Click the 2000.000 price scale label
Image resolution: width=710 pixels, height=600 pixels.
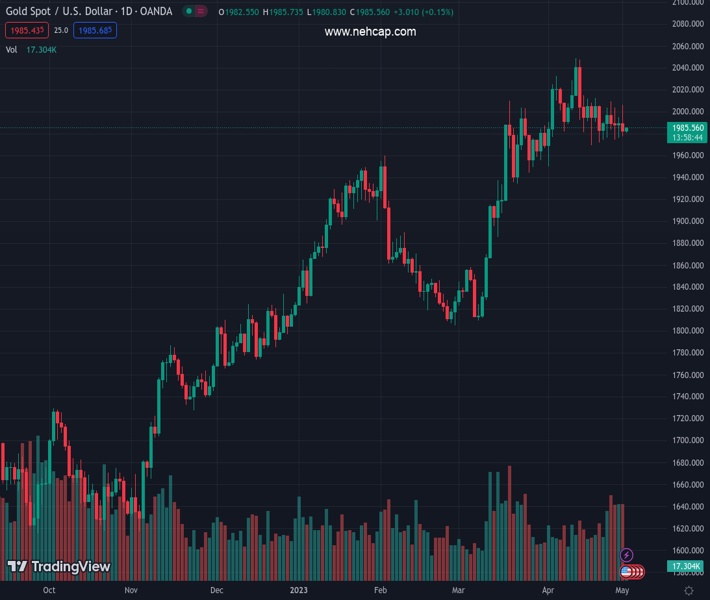point(686,112)
